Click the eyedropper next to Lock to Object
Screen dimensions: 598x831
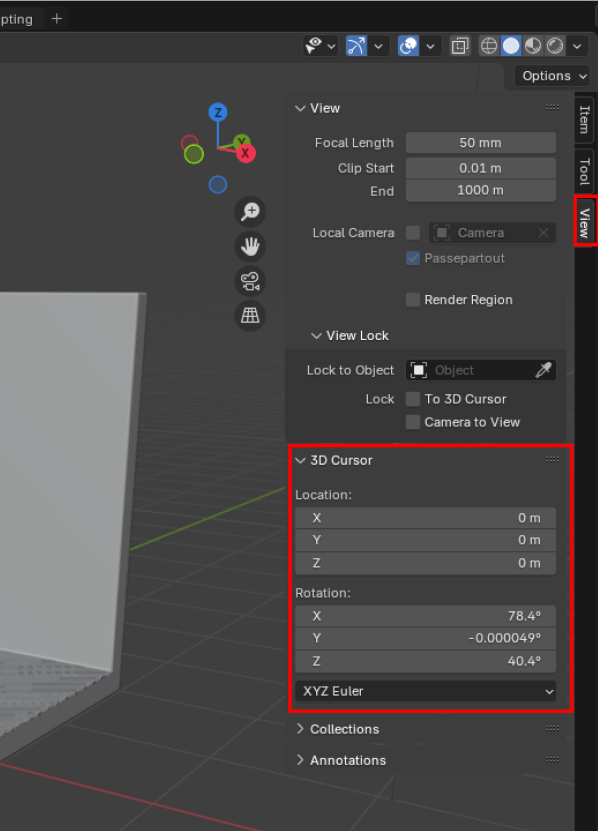[543, 370]
